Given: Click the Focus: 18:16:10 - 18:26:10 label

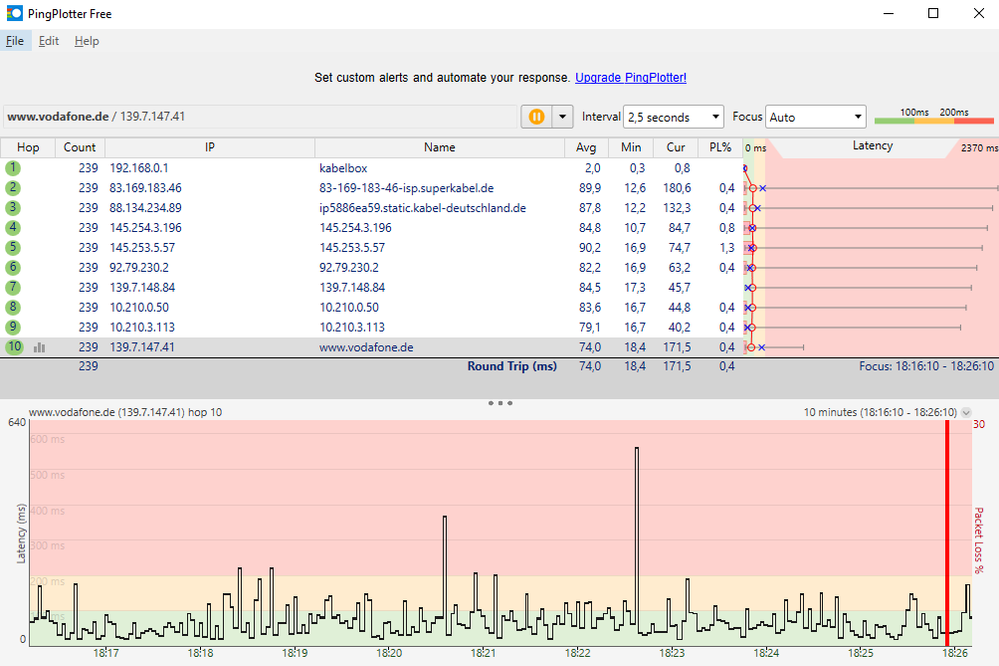Looking at the screenshot, I should tap(926, 366).
